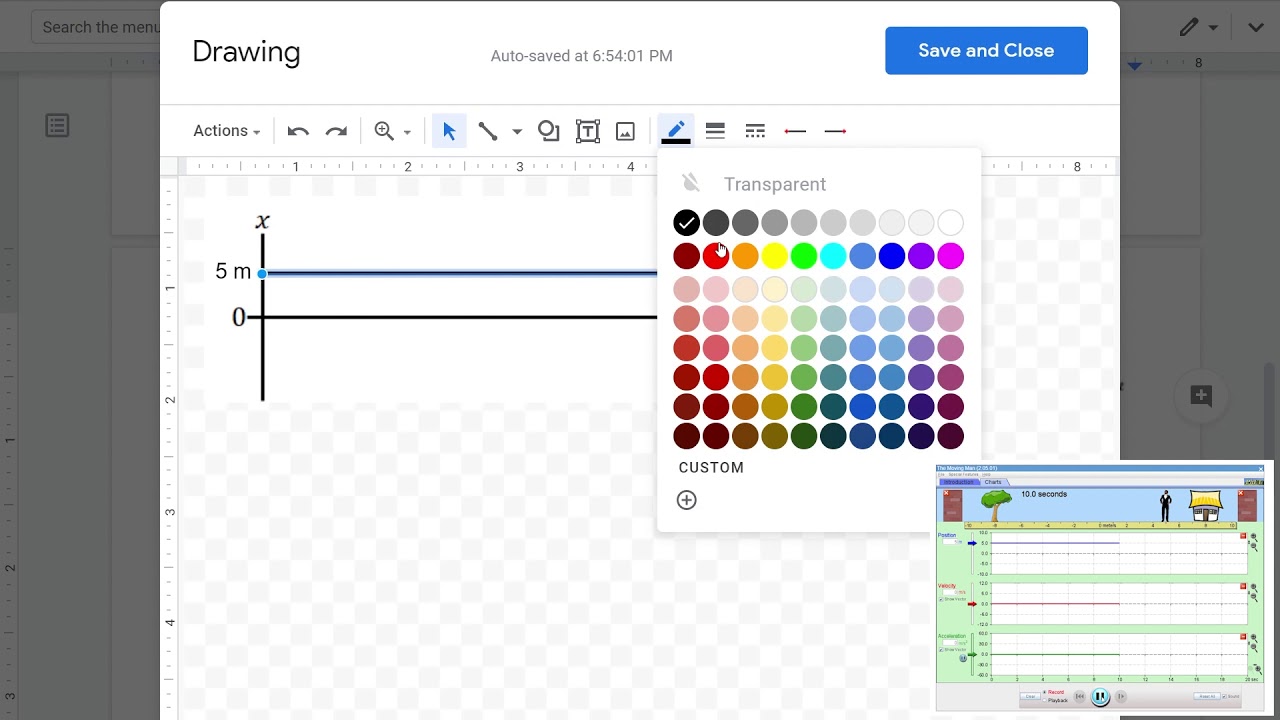
Task: Close the Velocity chart in Moving Man
Action: [1243, 586]
